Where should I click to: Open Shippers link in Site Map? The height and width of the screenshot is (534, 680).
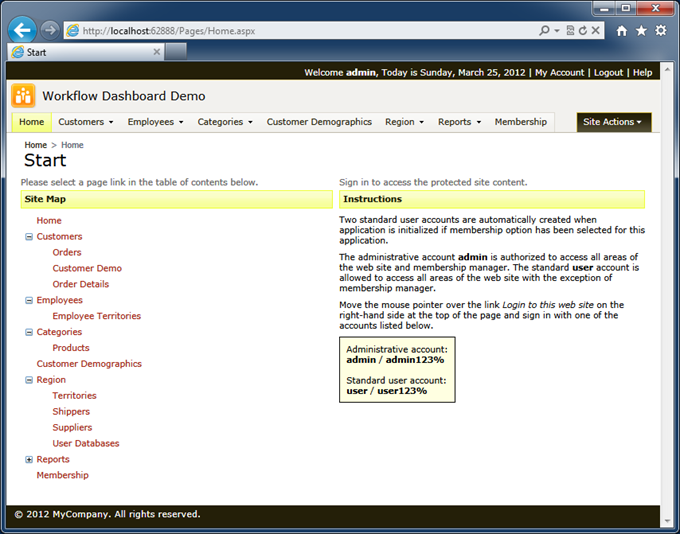[71, 411]
